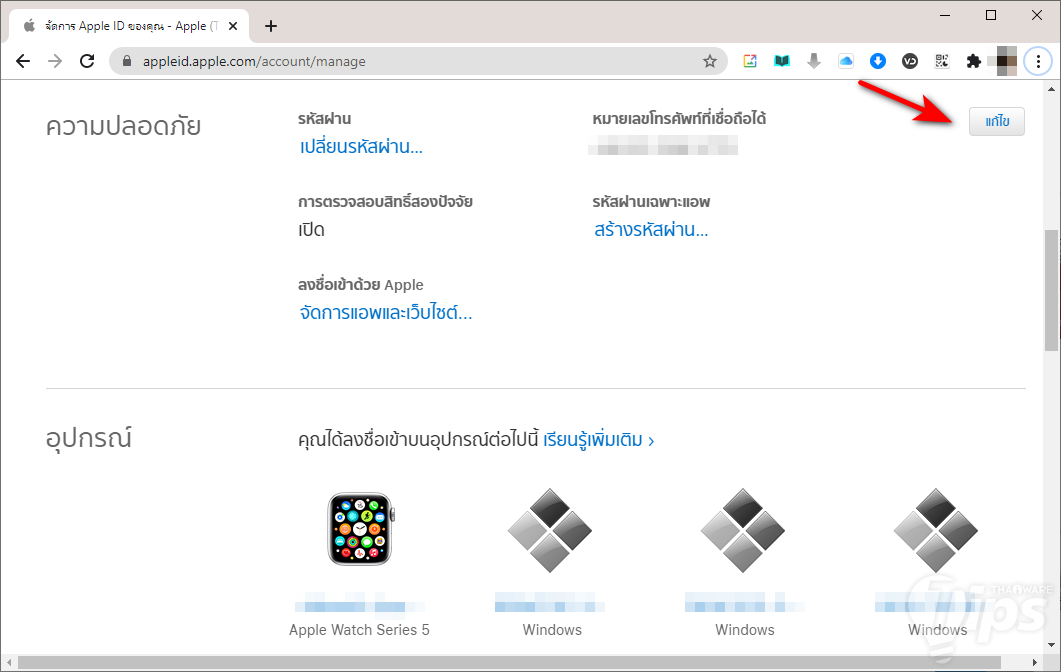The width and height of the screenshot is (1061, 672).
Task: Click the teal open-book extension icon
Action: 782,62
